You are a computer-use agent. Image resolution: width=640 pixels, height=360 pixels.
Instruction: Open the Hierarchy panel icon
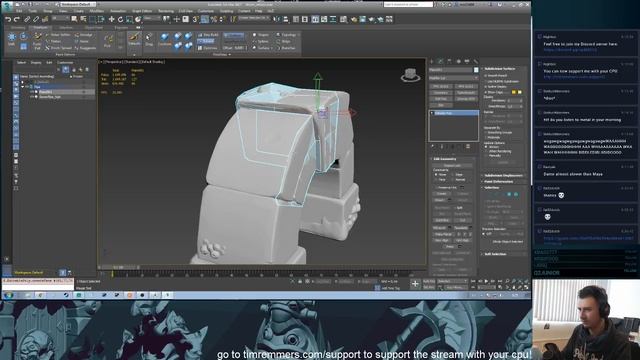[449, 61]
